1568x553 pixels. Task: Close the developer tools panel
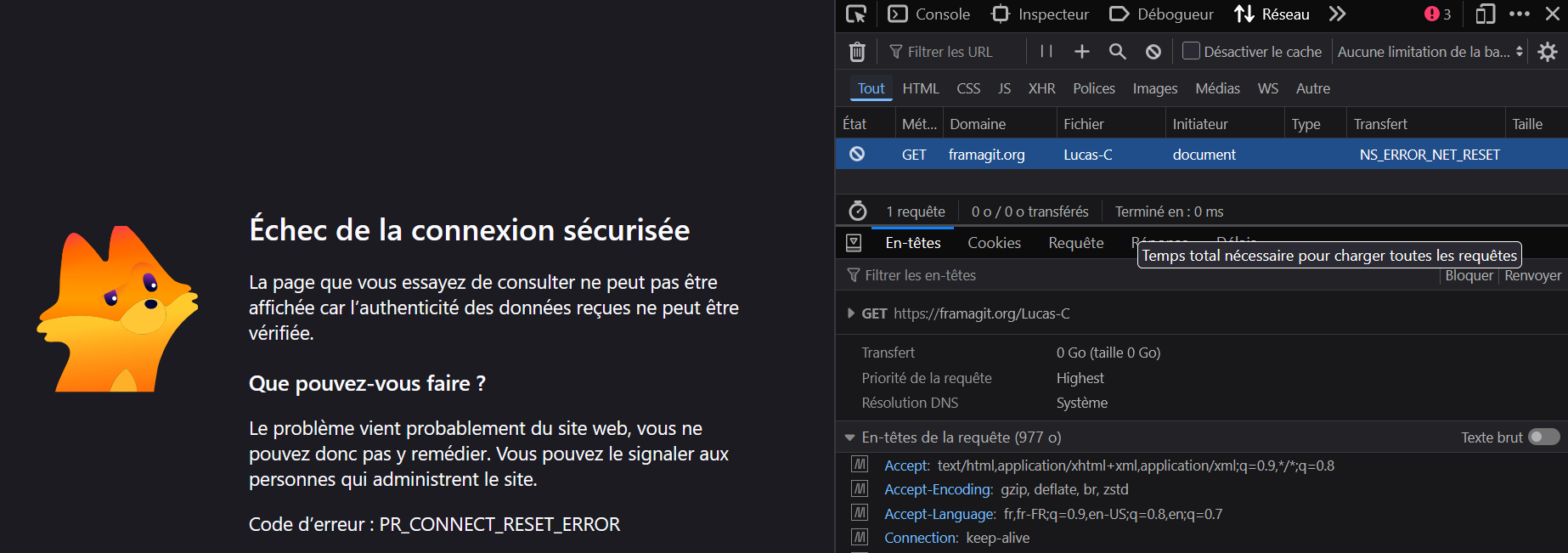pyautogui.click(x=1553, y=14)
